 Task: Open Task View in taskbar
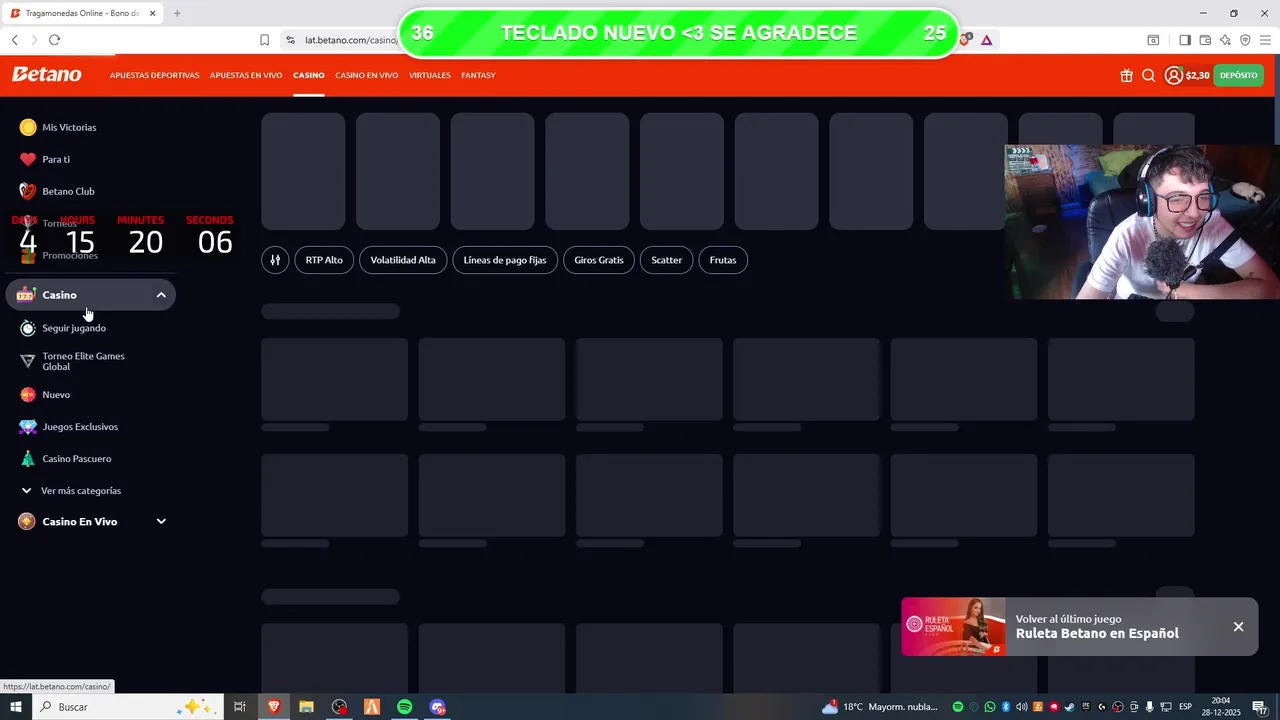240,706
